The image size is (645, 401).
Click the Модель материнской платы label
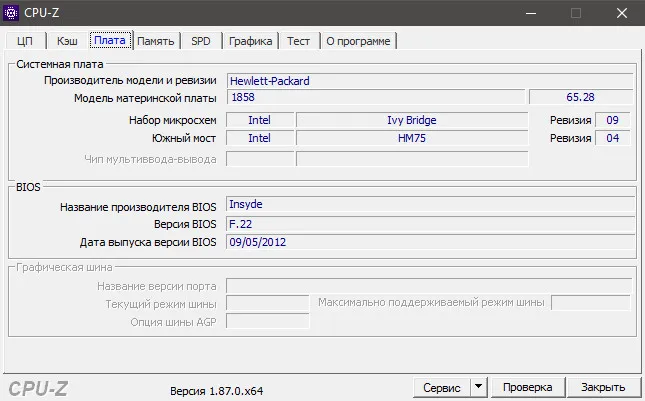point(145,98)
